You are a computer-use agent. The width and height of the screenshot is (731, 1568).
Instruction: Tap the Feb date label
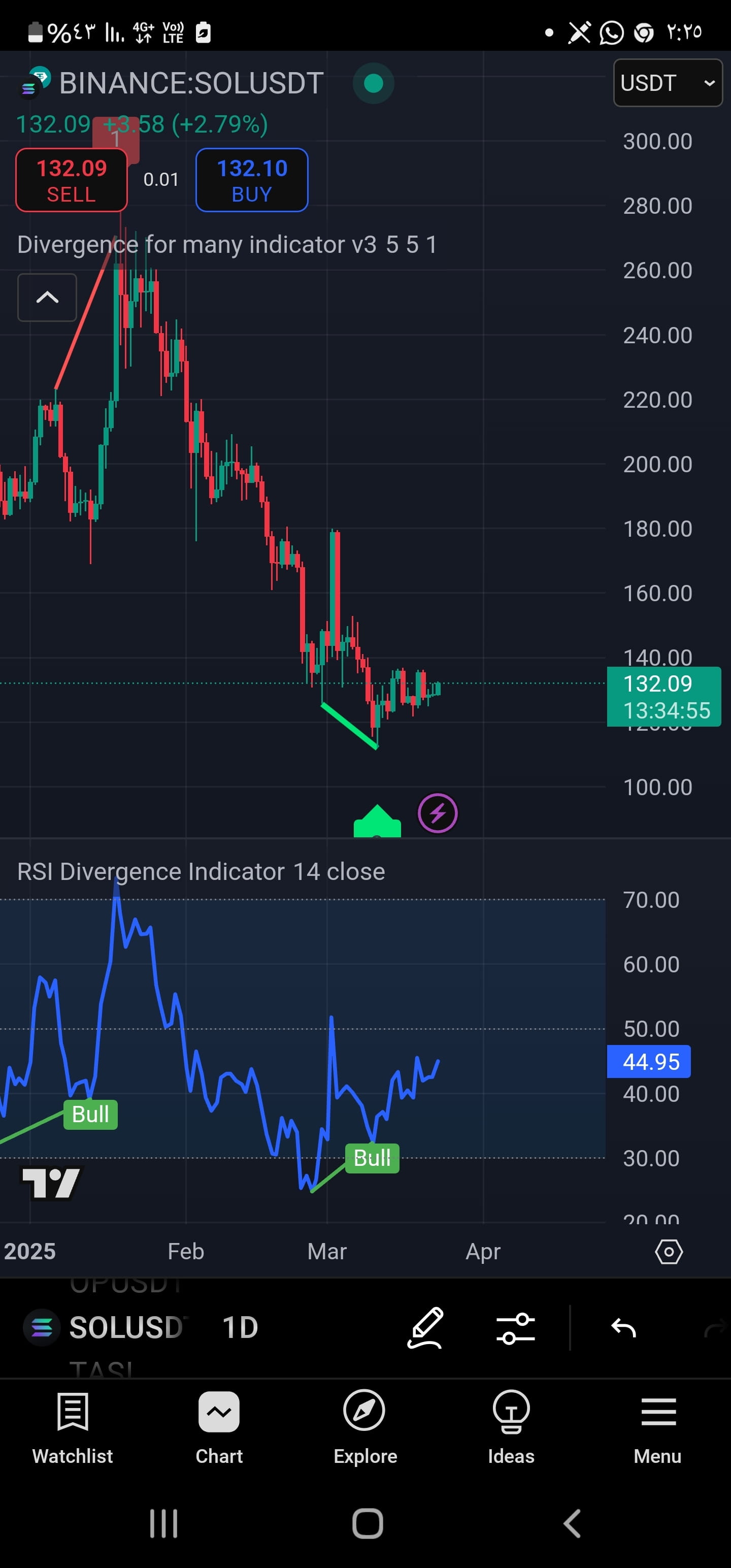coord(186,1252)
